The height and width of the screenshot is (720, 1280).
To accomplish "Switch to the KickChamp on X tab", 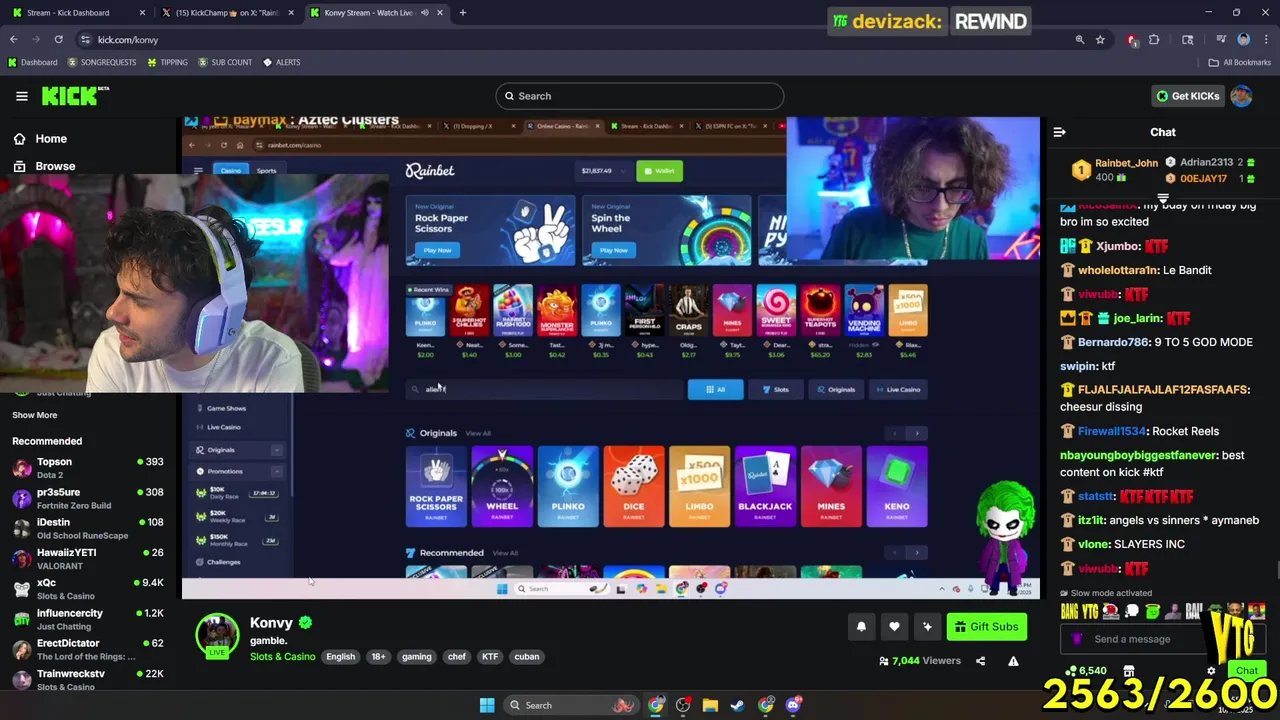I will (227, 13).
